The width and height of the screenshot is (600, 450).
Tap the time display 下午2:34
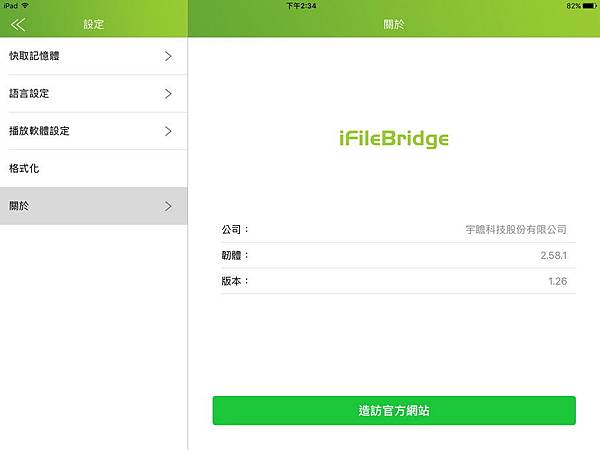(x=302, y=6)
